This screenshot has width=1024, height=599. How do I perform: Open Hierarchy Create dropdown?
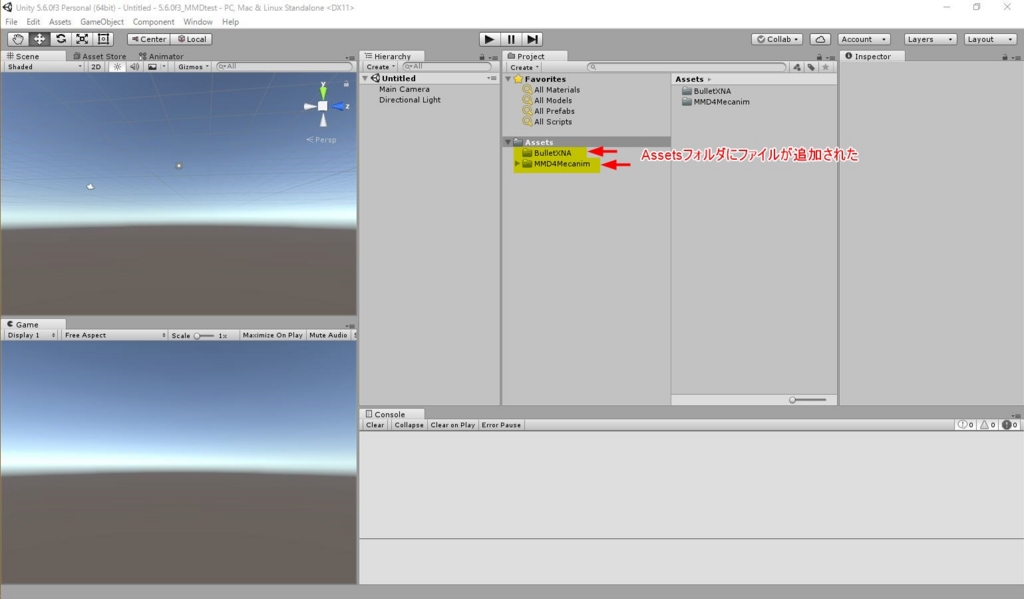tap(380, 67)
